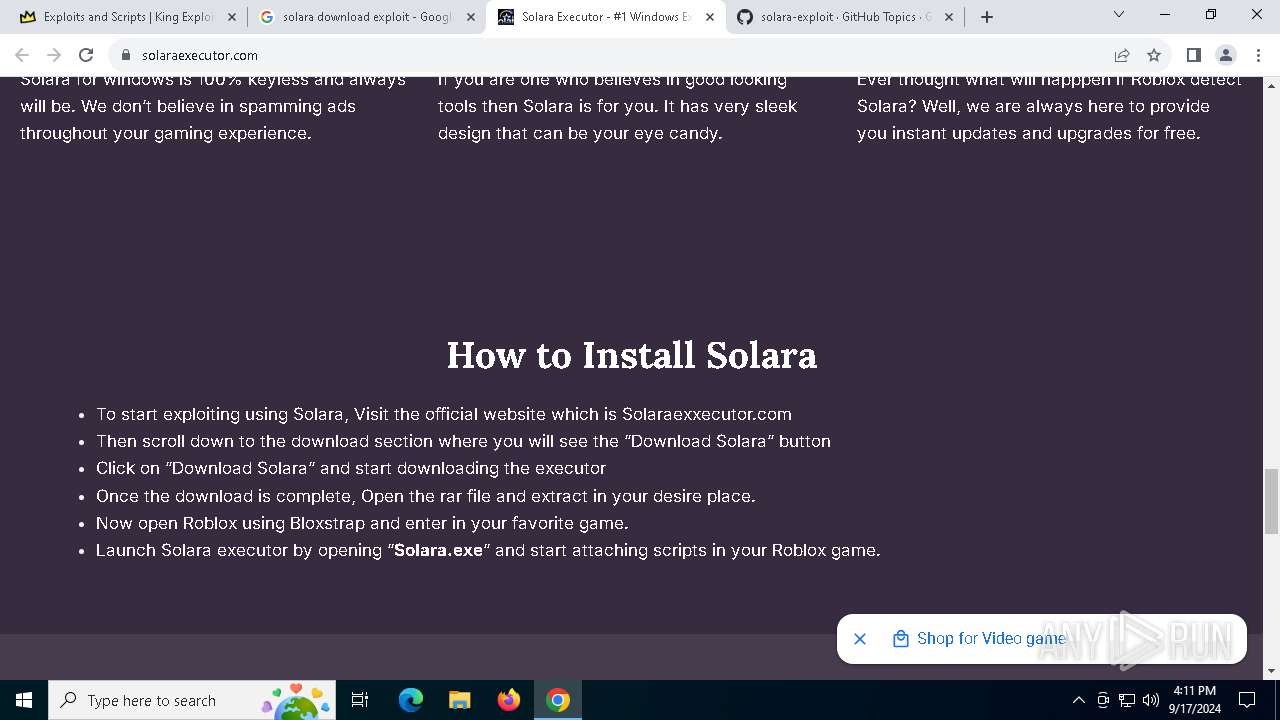Launch Microsoft Edge from the taskbar
This screenshot has width=1280, height=720.
tap(411, 700)
